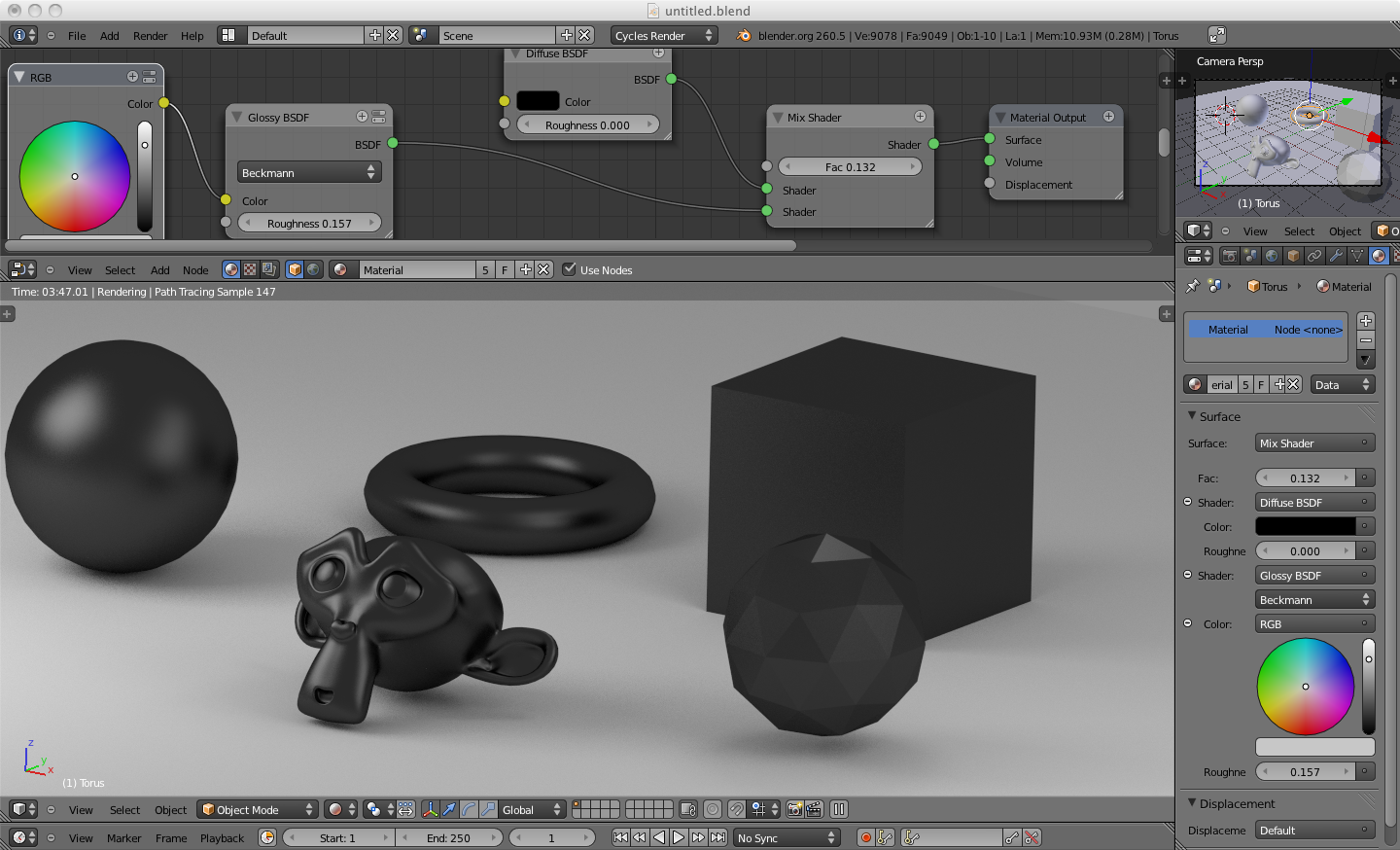Click the plus button to add material slot
Screen dimensions: 1400x850
click(x=1366, y=321)
